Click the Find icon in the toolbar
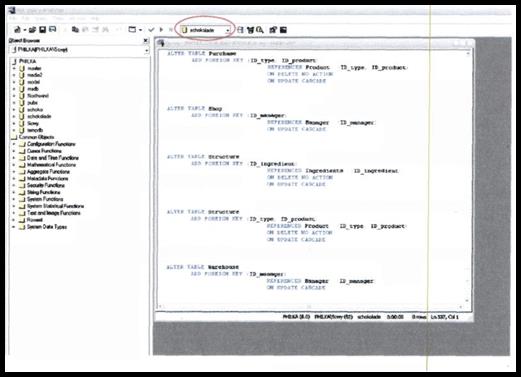Screen dimensions: 521x377 [x=105, y=30]
